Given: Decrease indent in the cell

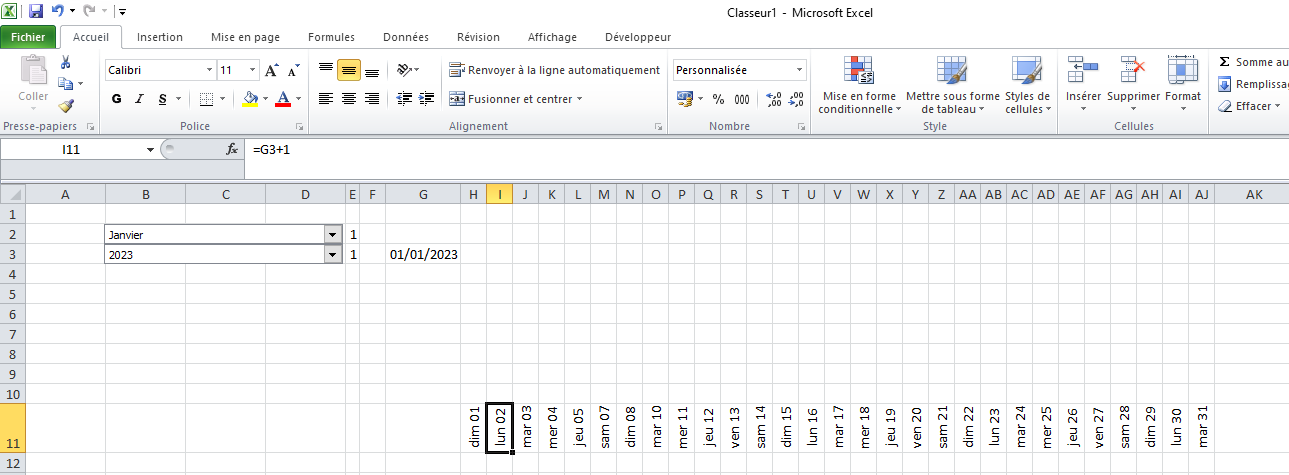Looking at the screenshot, I should point(405,98).
